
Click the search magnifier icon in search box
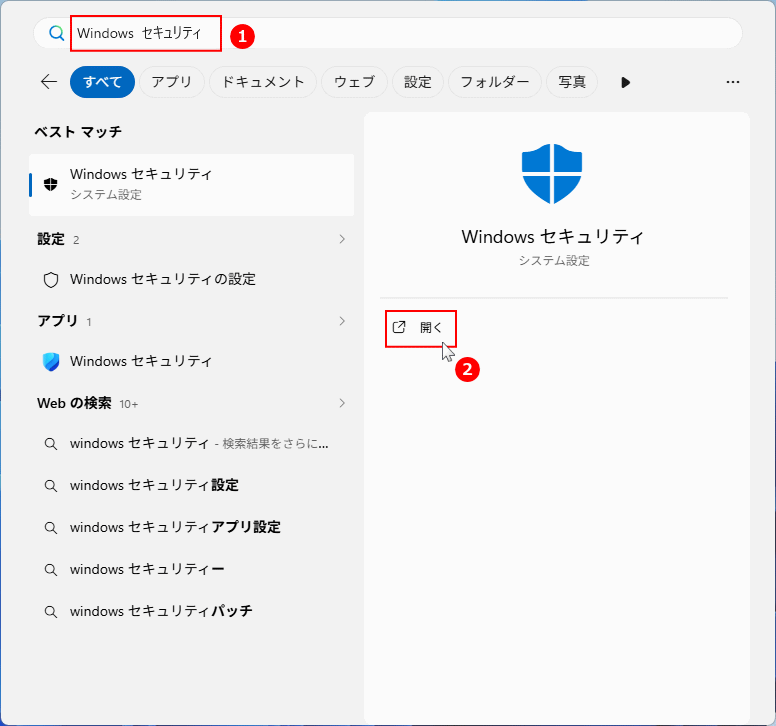point(56,33)
